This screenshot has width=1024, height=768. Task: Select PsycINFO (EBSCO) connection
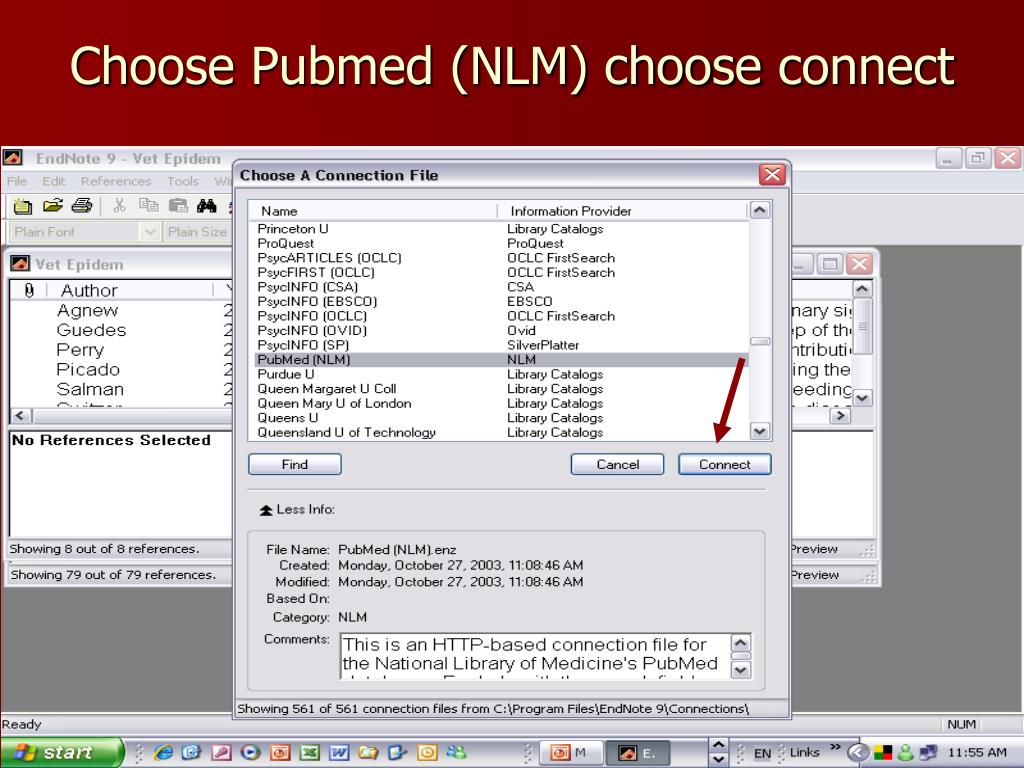[x=501, y=302]
